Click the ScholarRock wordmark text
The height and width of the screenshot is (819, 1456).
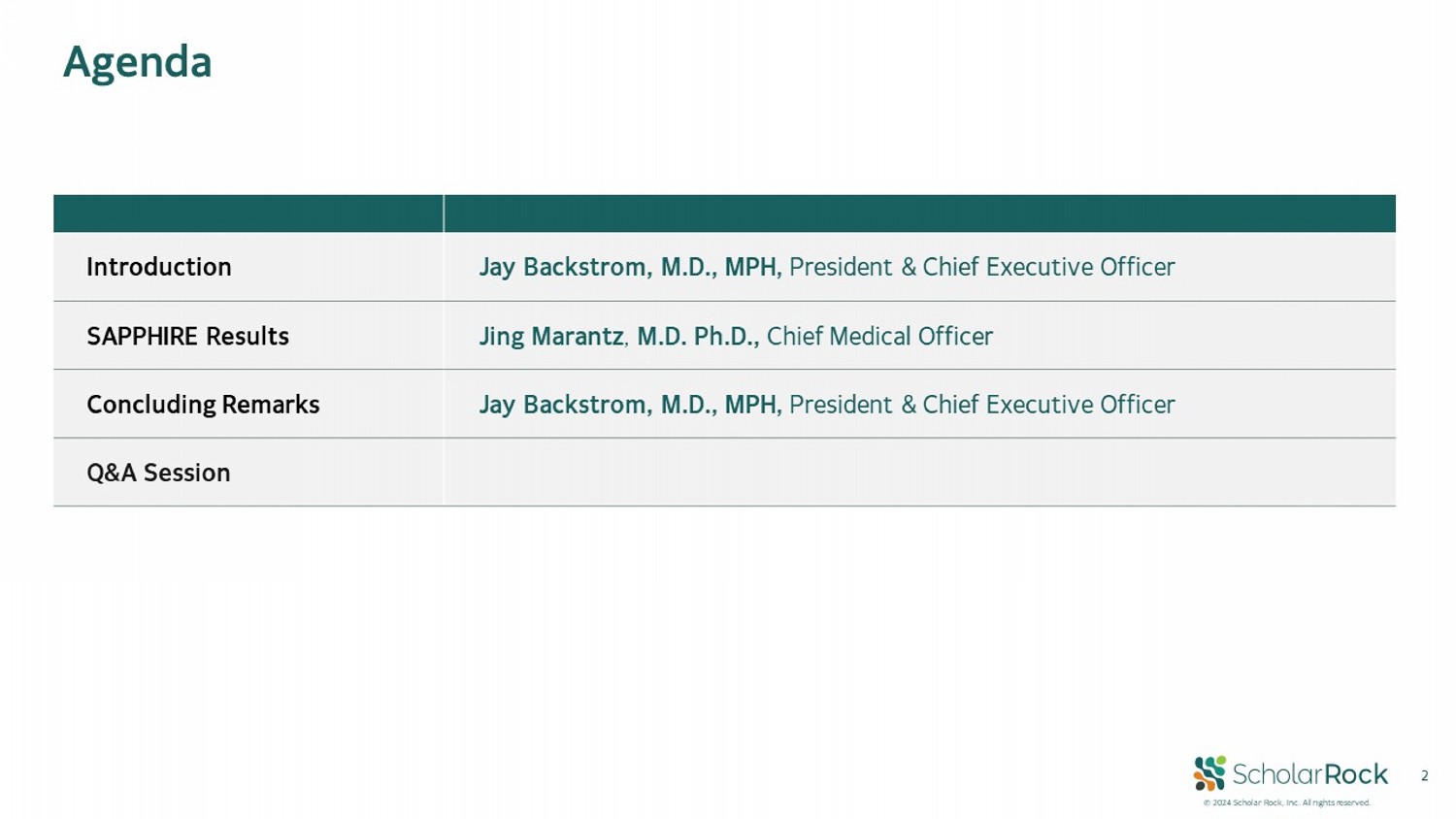[x=1309, y=774]
